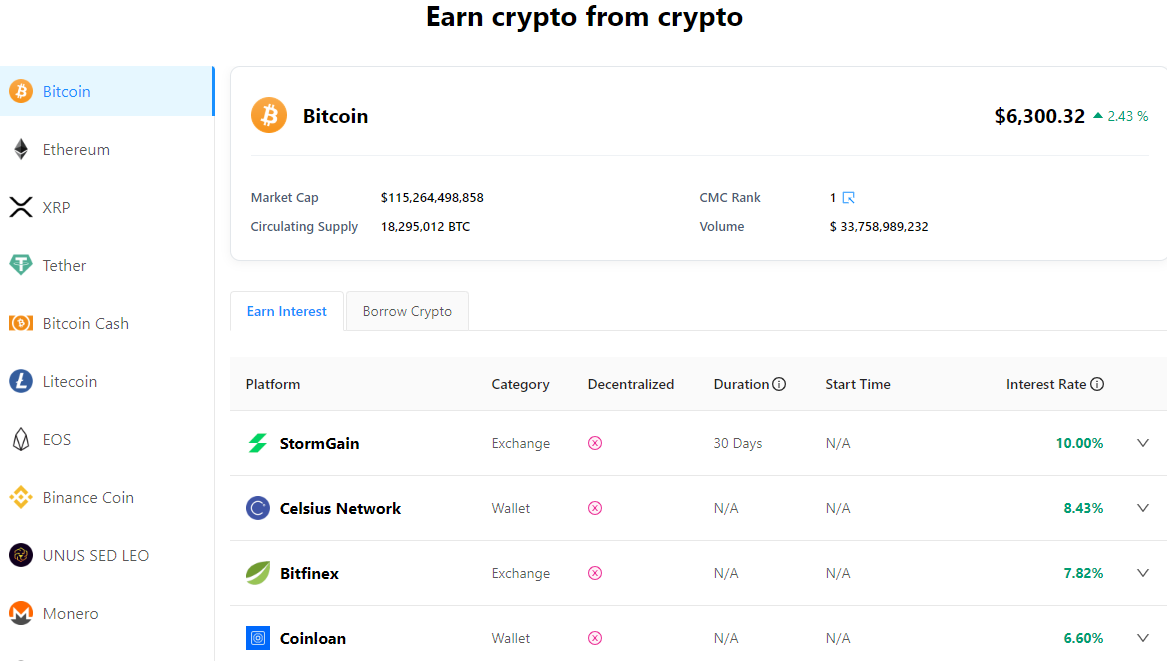Viewport: 1167px width, 661px height.
Task: Click the Monero icon in the sidebar
Action: [21, 613]
